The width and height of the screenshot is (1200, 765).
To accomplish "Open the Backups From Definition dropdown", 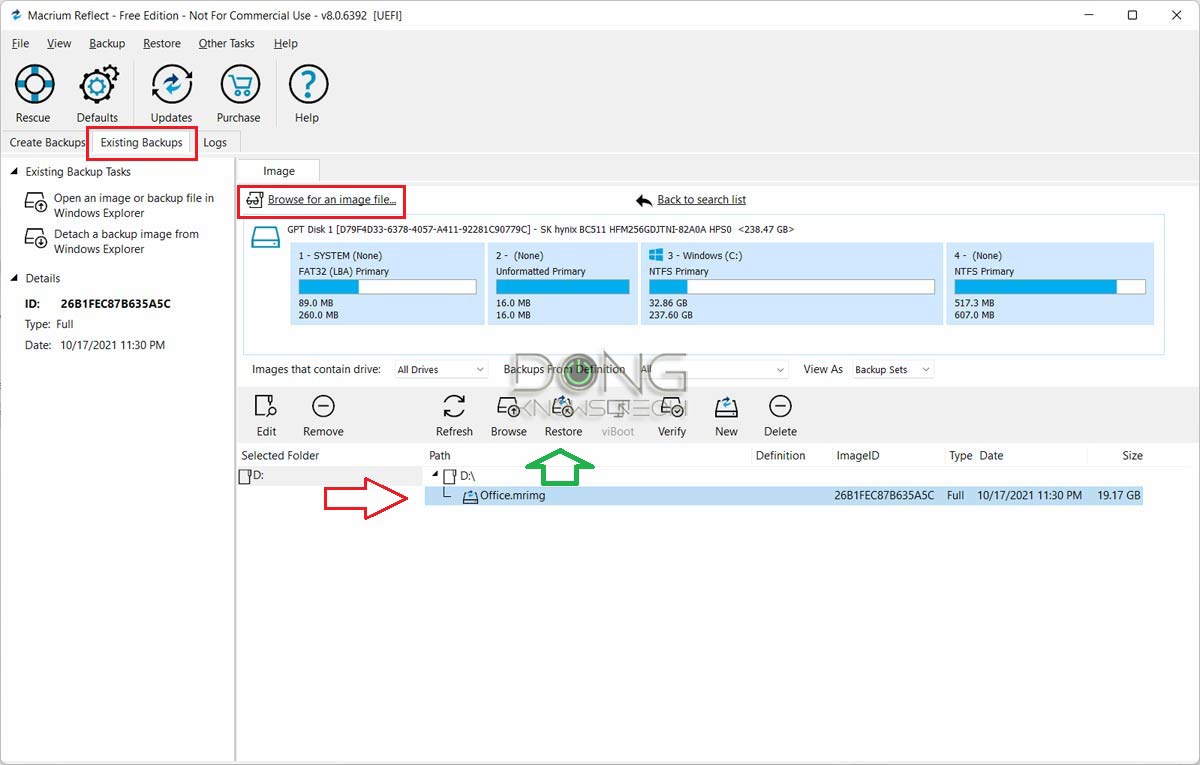I will pyautogui.click(x=713, y=370).
